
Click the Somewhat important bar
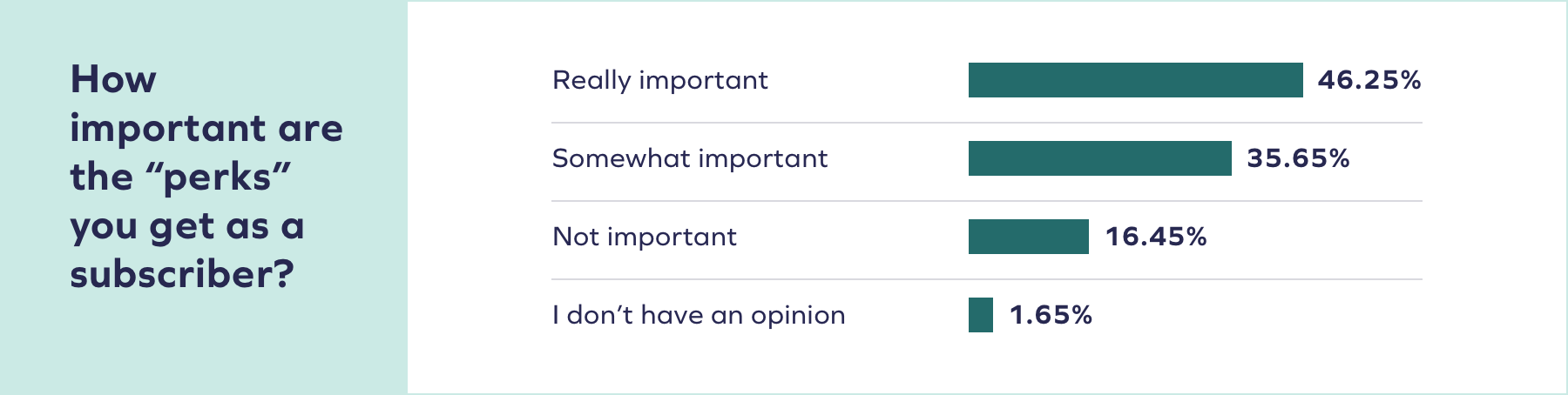[1099, 158]
